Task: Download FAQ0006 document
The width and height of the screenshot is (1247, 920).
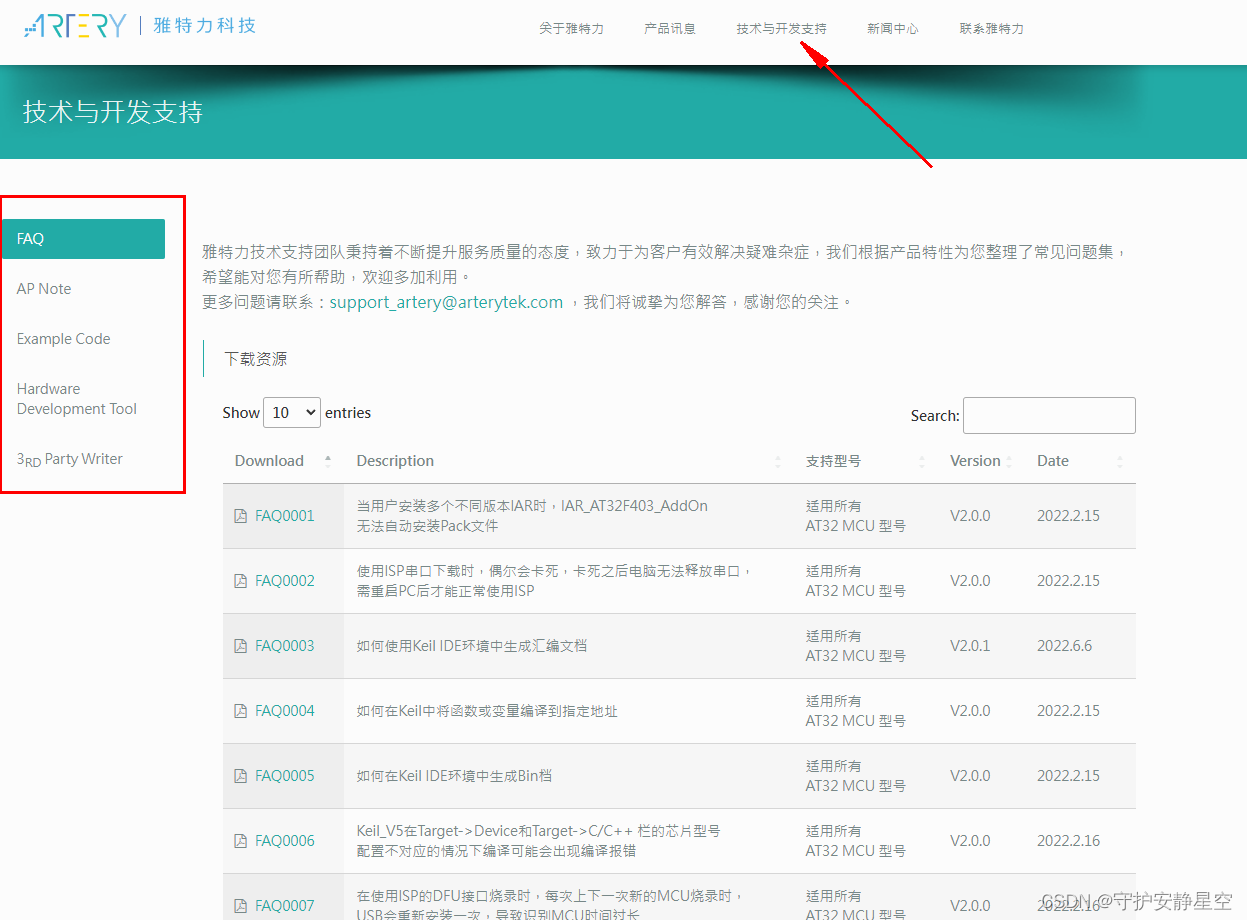Action: (x=285, y=841)
